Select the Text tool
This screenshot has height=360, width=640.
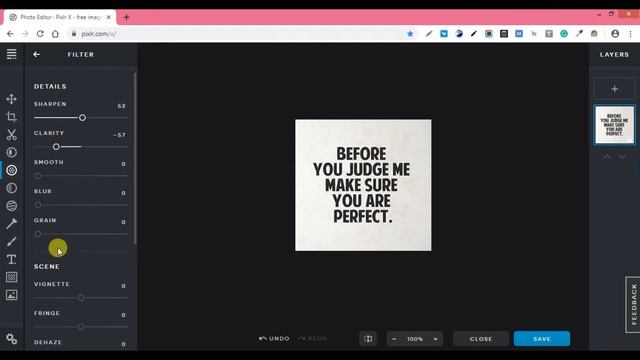click(x=11, y=259)
